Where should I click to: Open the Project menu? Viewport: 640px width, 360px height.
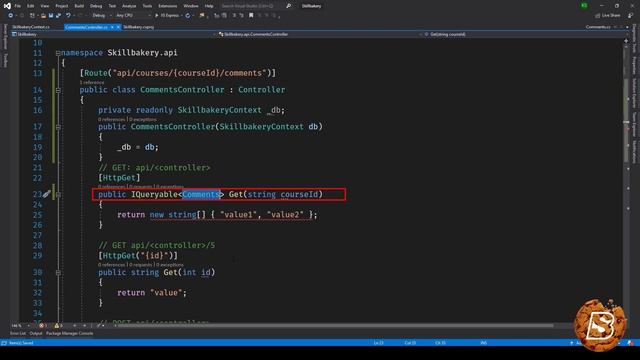coord(62,6)
